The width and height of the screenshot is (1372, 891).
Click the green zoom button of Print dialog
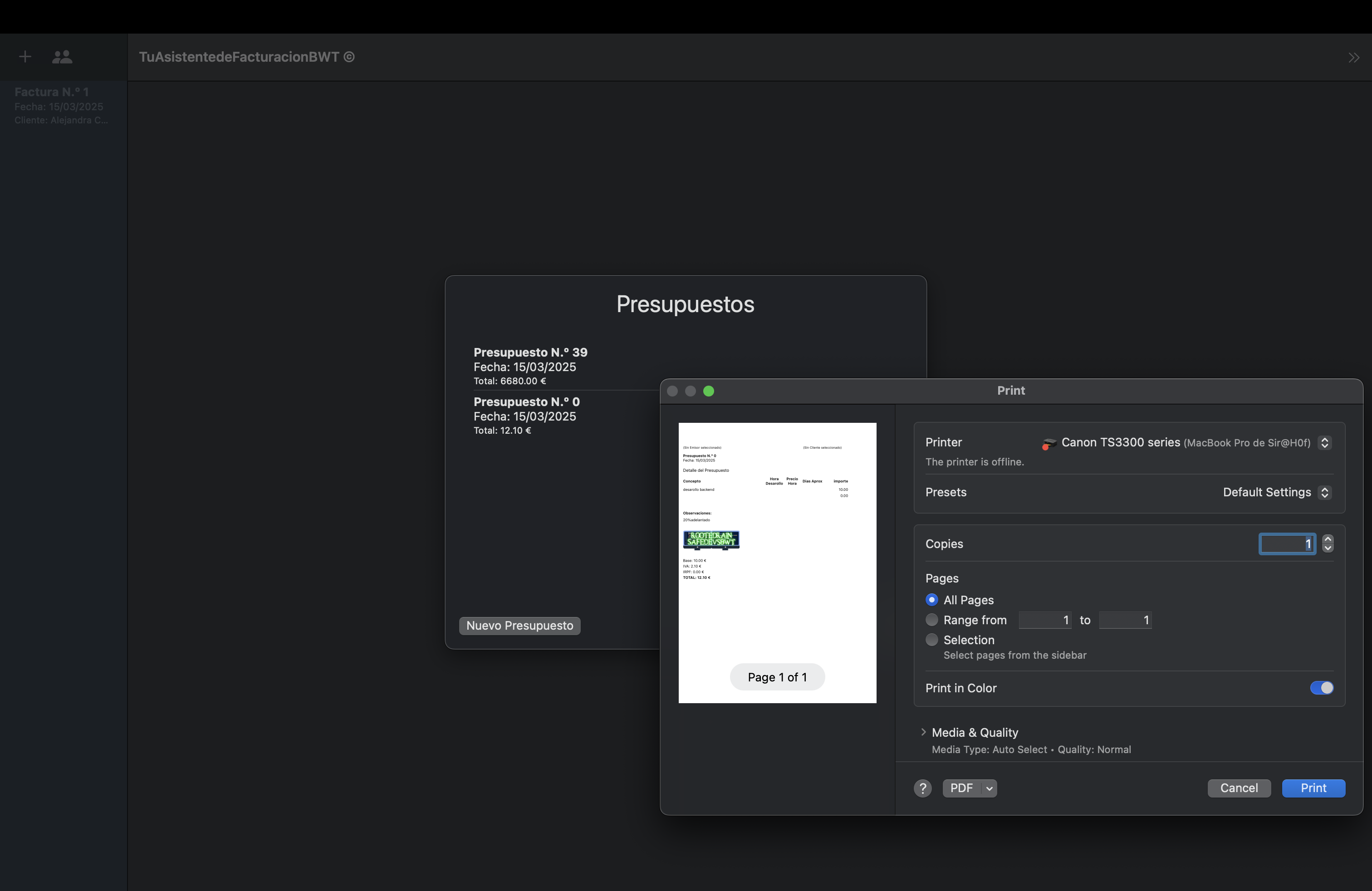(709, 391)
